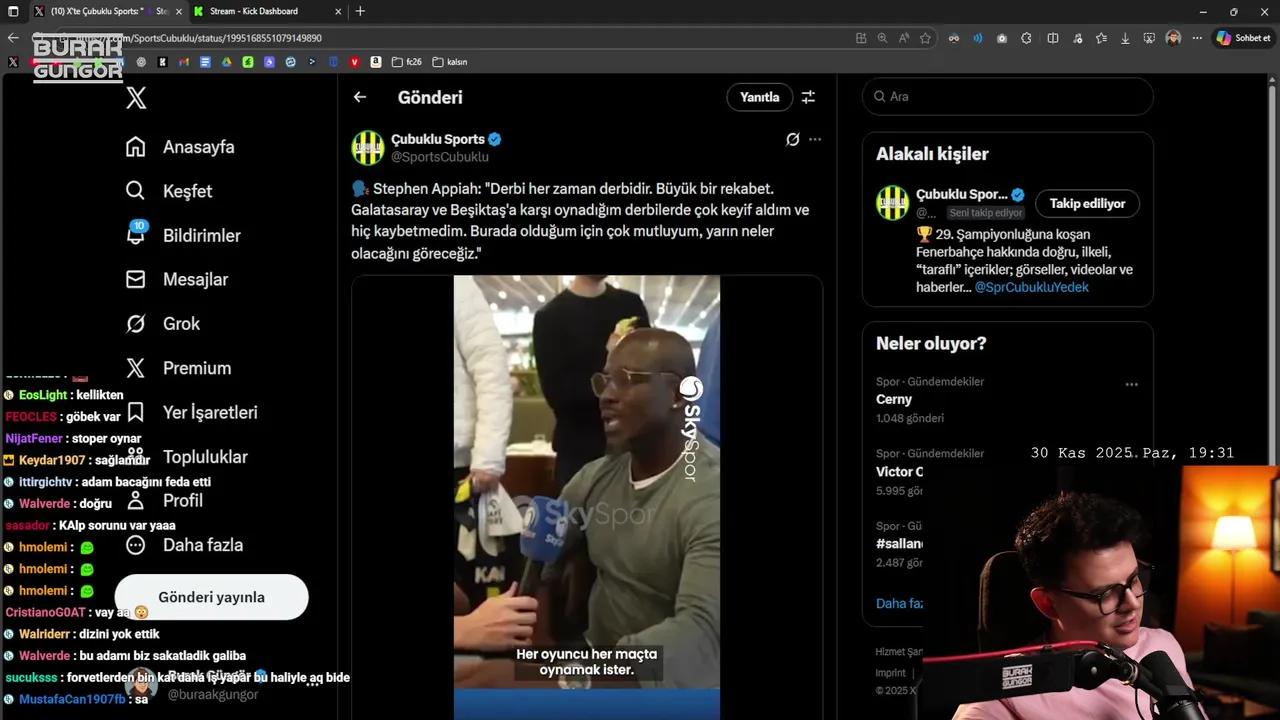
Task: Open Mesajlar envelope
Action: click(x=176, y=279)
